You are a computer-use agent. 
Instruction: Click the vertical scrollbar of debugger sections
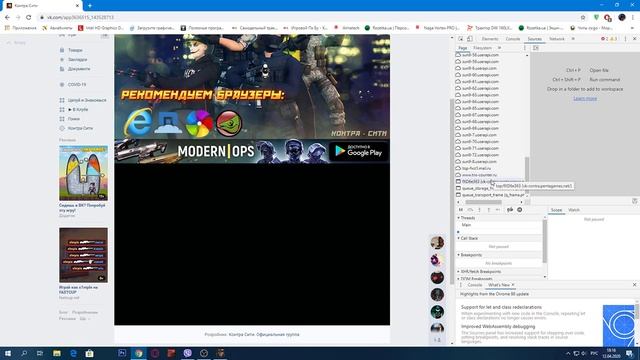(x=545, y=241)
